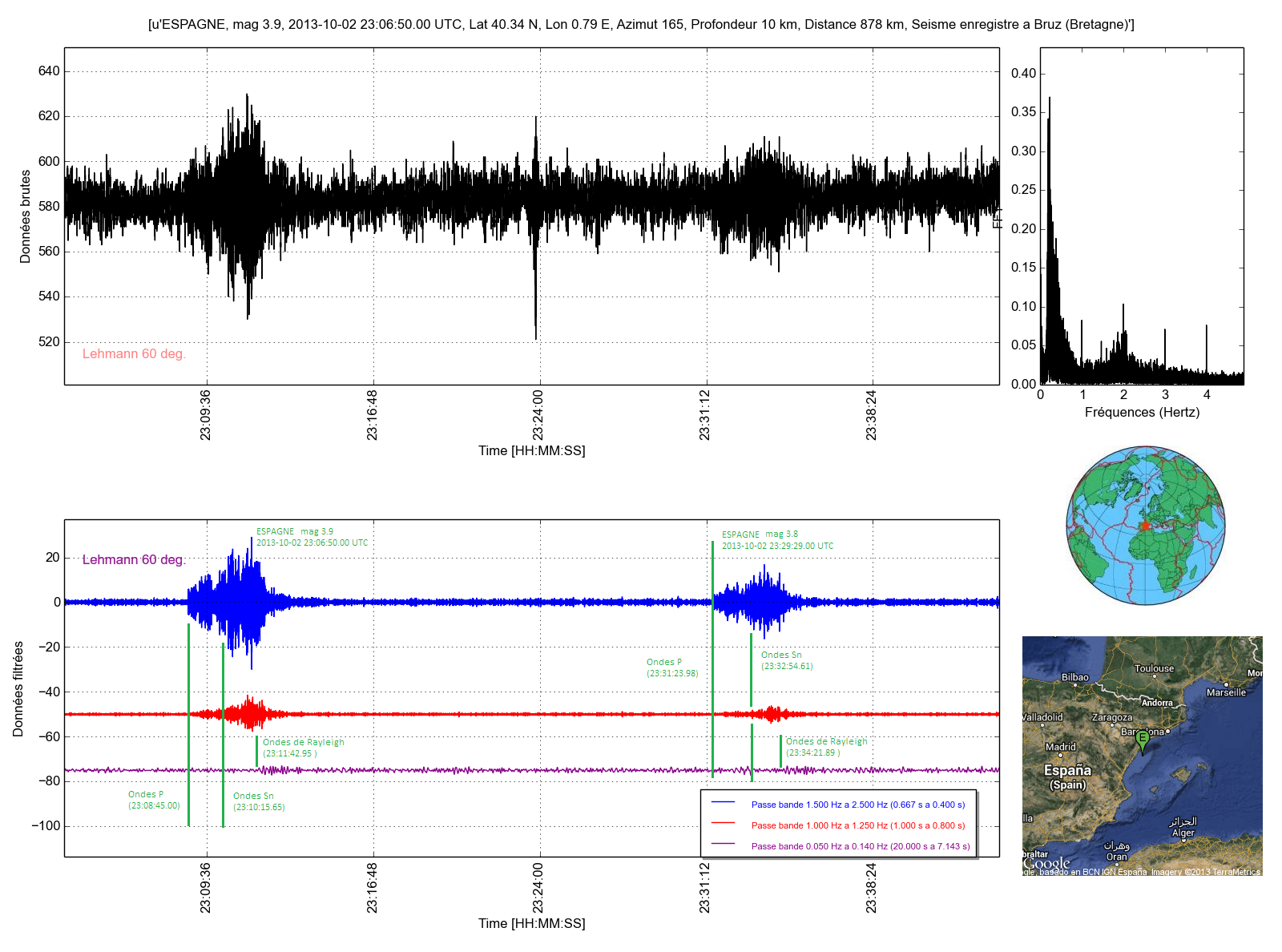Click the Ondes P (23:08:45.00) annotation

(x=154, y=800)
